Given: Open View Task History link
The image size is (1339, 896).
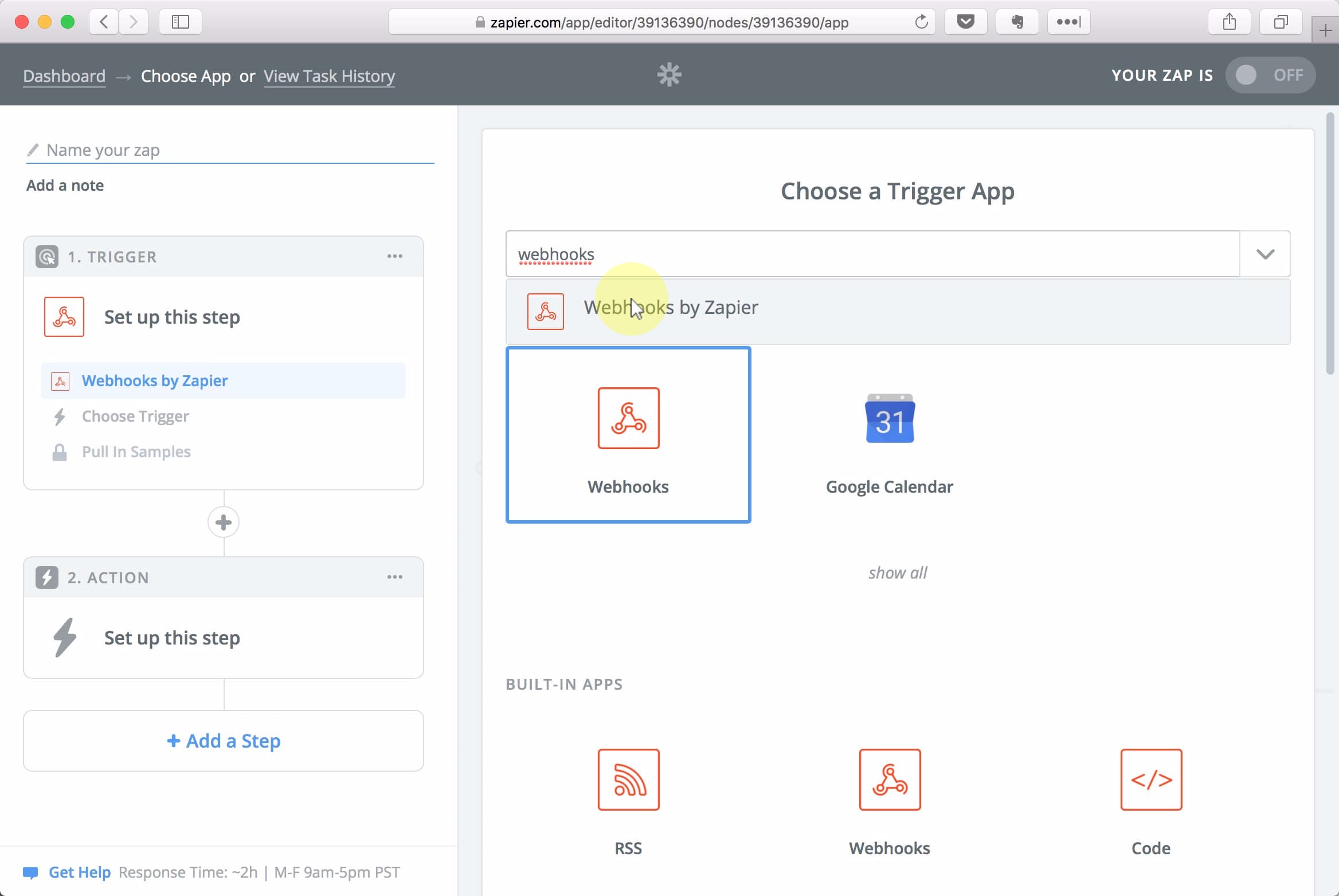Looking at the screenshot, I should [x=329, y=76].
